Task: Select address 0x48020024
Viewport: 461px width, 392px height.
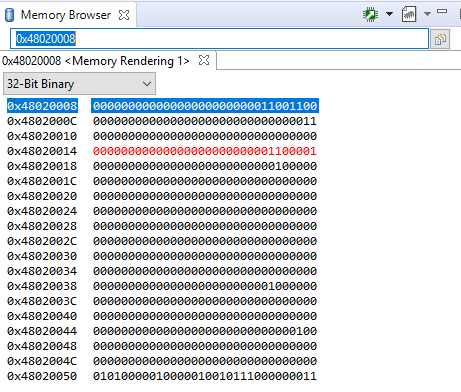Action: (x=42, y=211)
